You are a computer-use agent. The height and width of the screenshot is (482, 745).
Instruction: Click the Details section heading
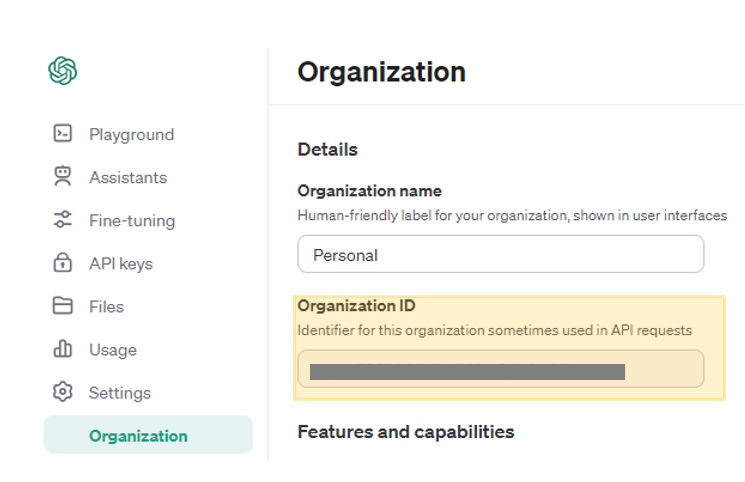pos(327,150)
